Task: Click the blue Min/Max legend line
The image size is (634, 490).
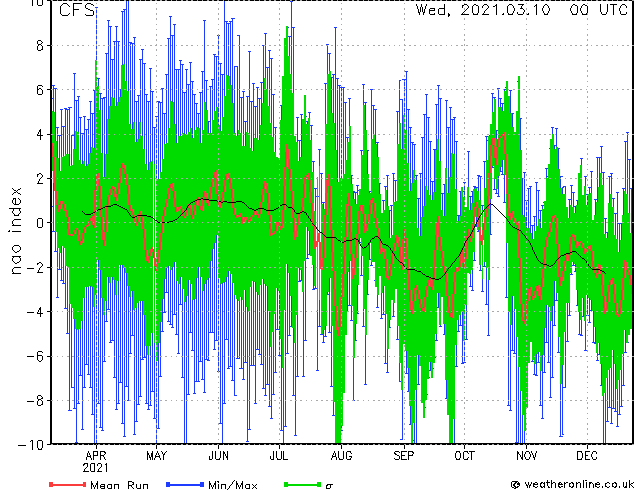Action: 185,484
